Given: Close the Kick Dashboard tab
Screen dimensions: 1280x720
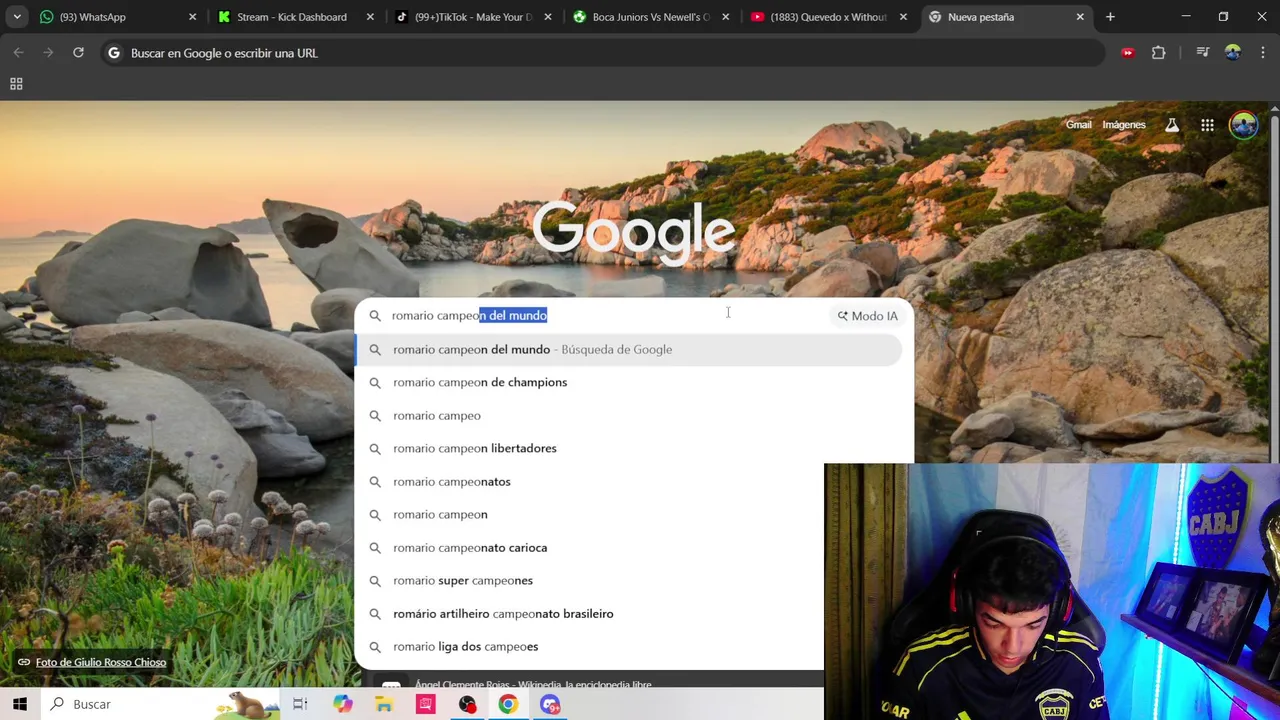Looking at the screenshot, I should pyautogui.click(x=370, y=17).
